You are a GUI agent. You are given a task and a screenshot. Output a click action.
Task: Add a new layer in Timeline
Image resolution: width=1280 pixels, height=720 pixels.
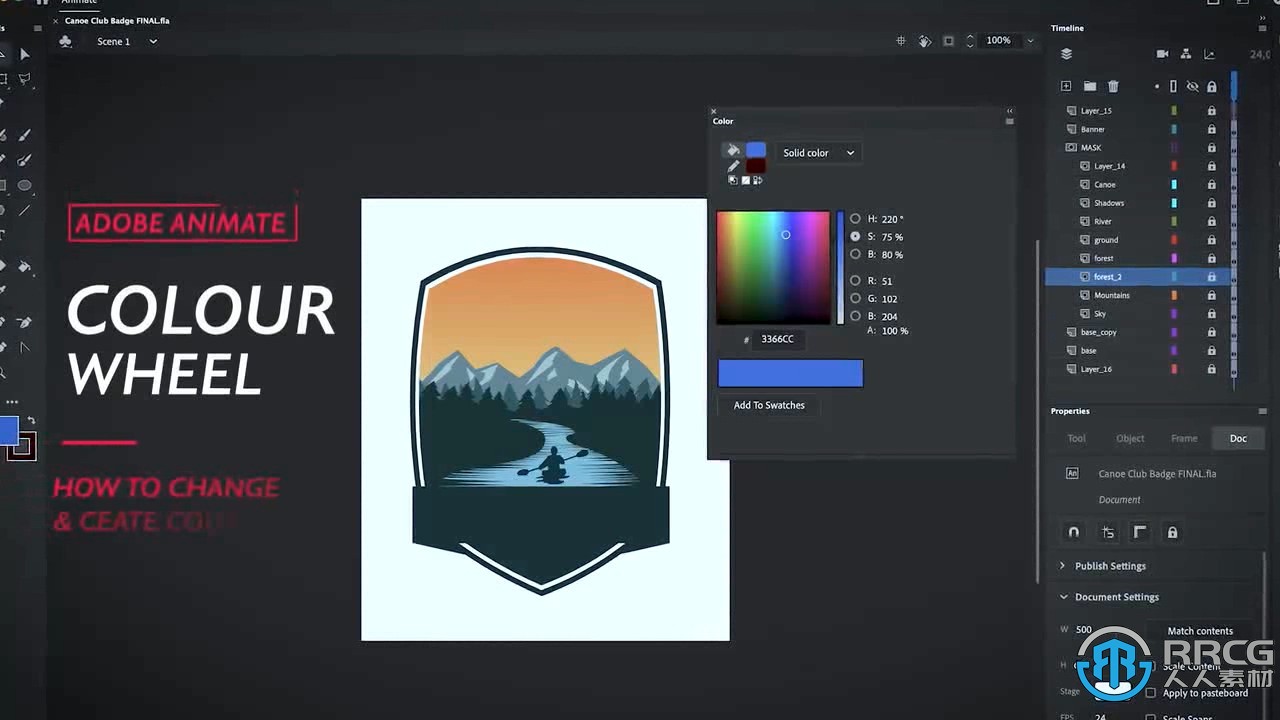coord(1066,86)
